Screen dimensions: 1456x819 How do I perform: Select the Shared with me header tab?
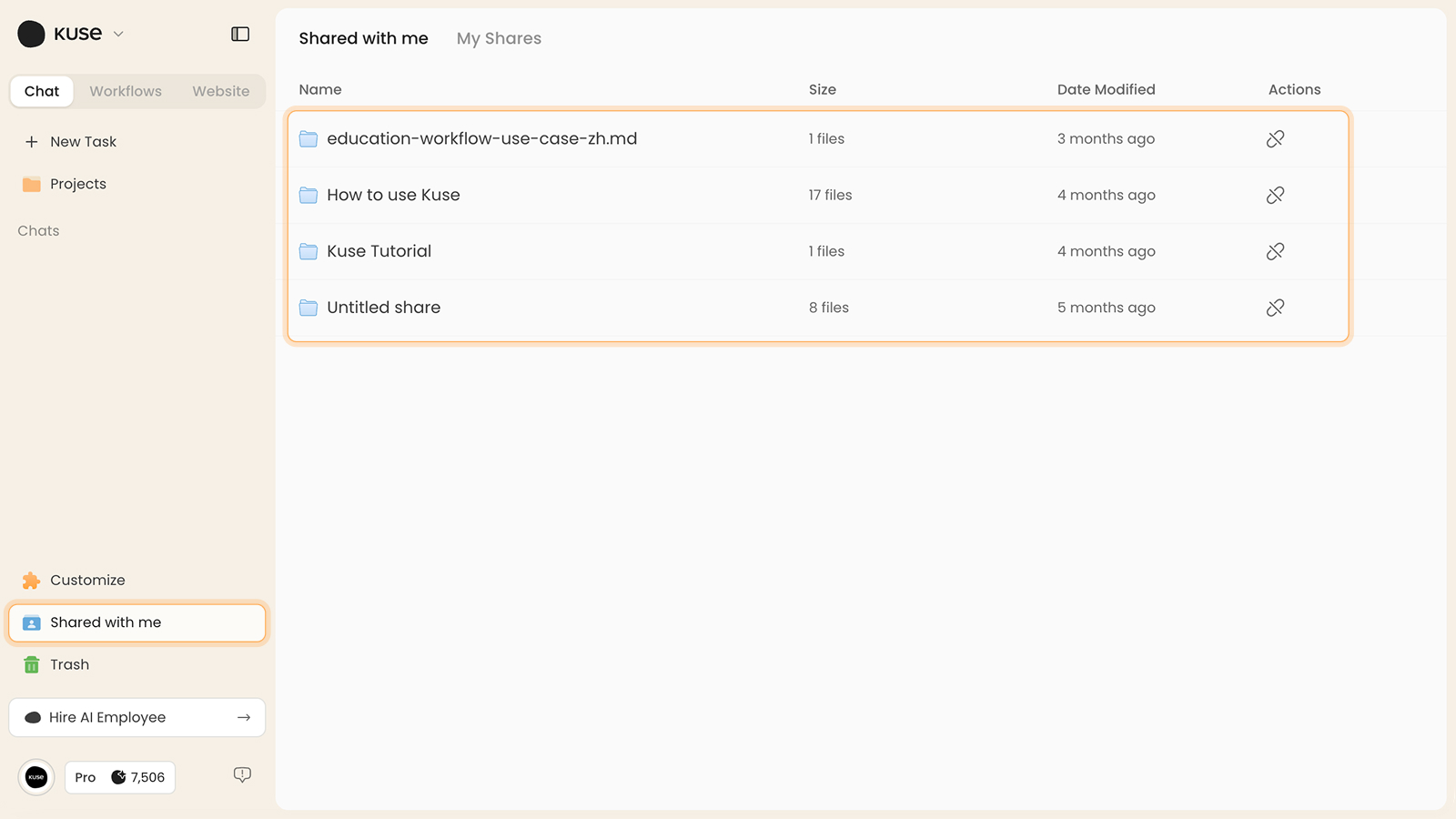click(364, 38)
